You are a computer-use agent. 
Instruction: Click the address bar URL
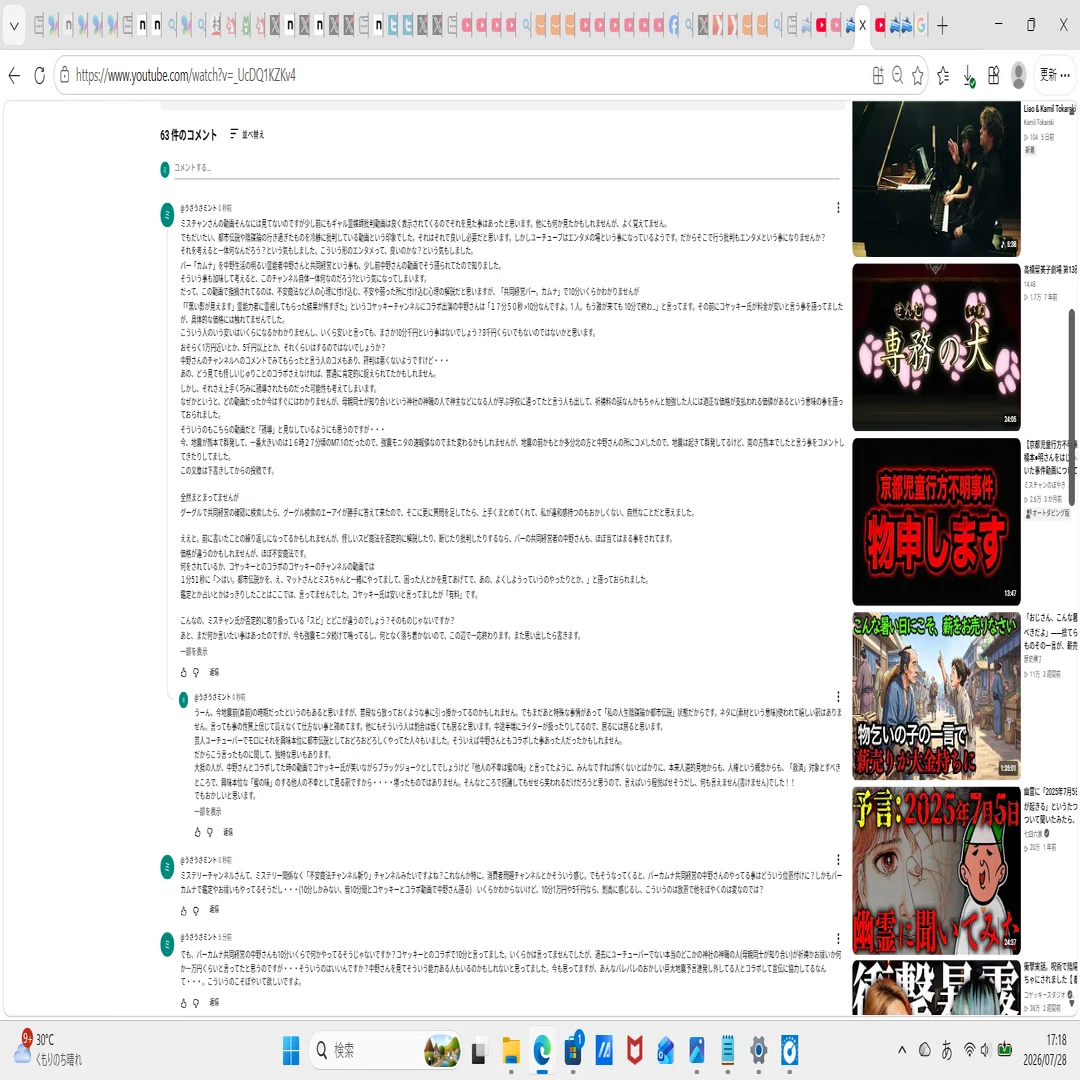point(185,75)
